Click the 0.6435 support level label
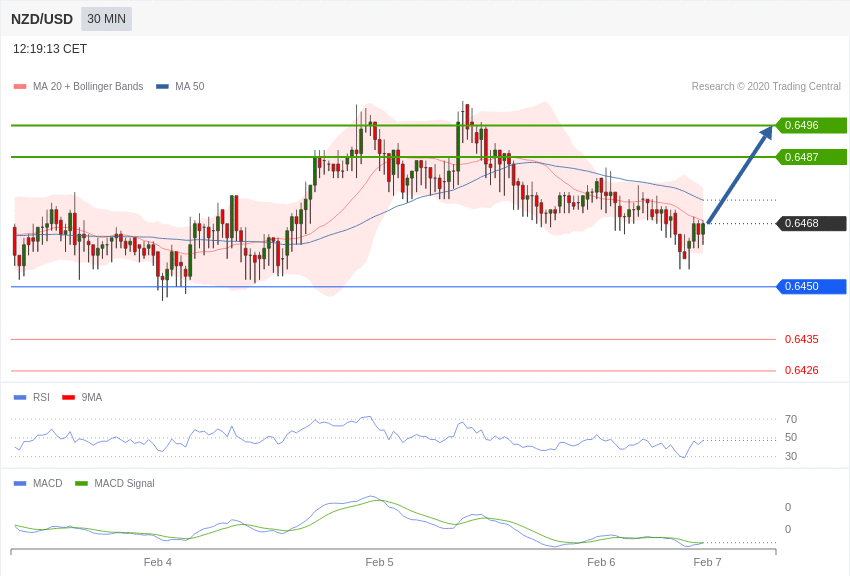This screenshot has height=576, width=850. point(802,339)
